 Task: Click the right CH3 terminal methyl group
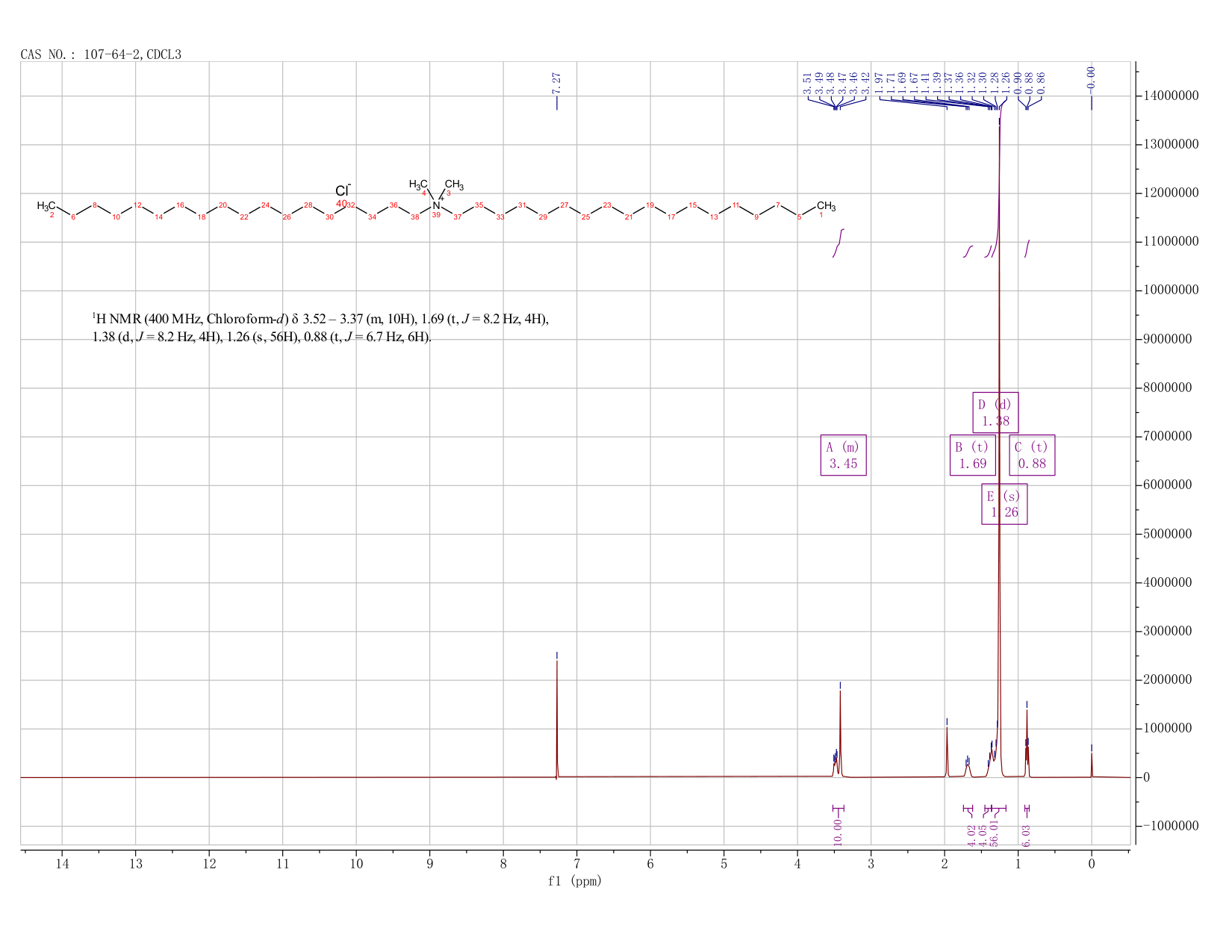[826, 206]
